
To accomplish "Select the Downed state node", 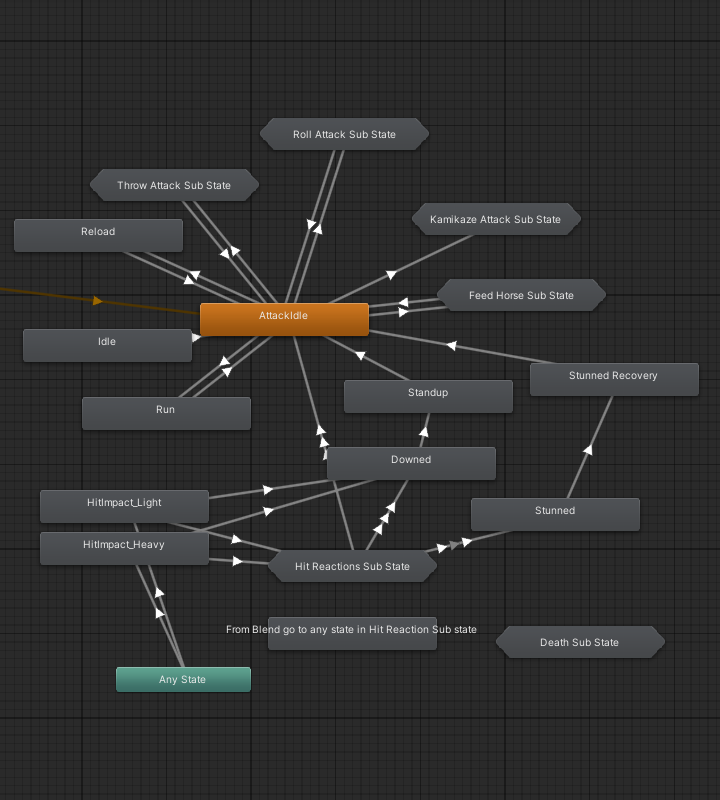I will (411, 463).
